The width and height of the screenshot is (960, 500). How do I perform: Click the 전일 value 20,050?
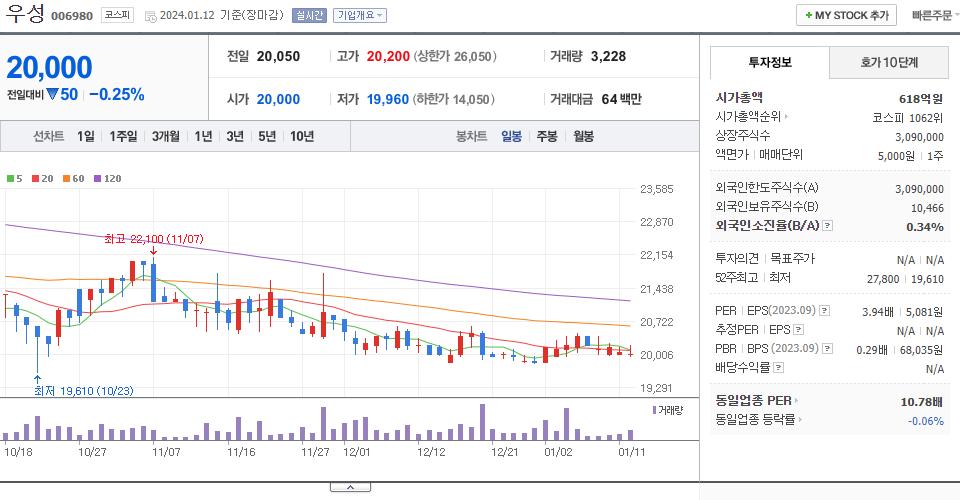279,56
